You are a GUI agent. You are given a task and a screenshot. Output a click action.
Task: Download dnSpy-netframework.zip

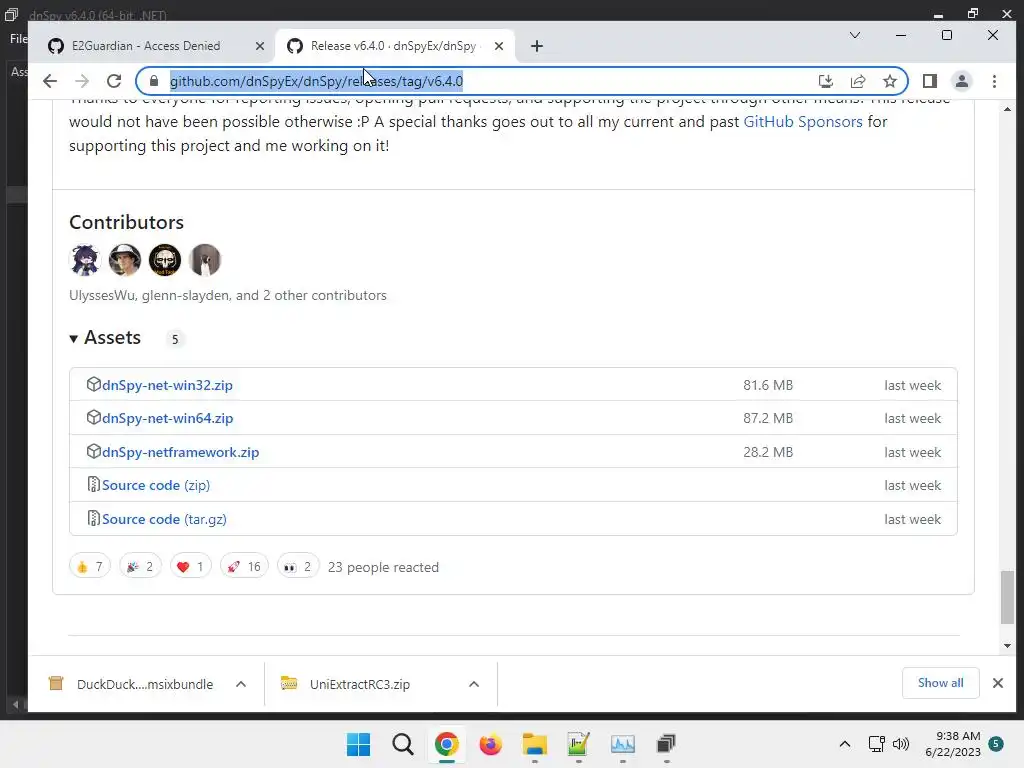click(x=180, y=452)
